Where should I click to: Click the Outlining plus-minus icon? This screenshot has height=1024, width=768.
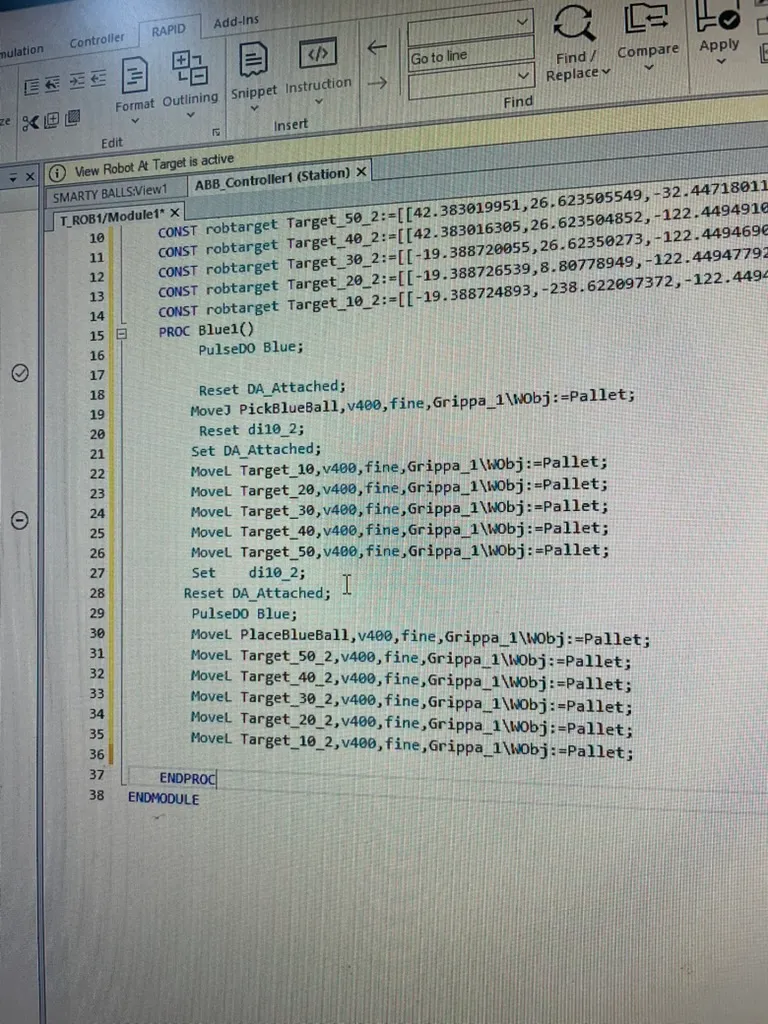click(x=189, y=69)
